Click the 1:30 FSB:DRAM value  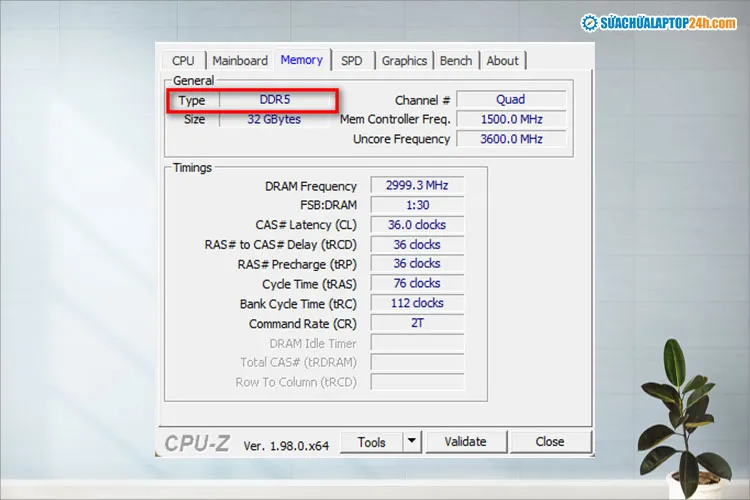pyautogui.click(x=417, y=205)
